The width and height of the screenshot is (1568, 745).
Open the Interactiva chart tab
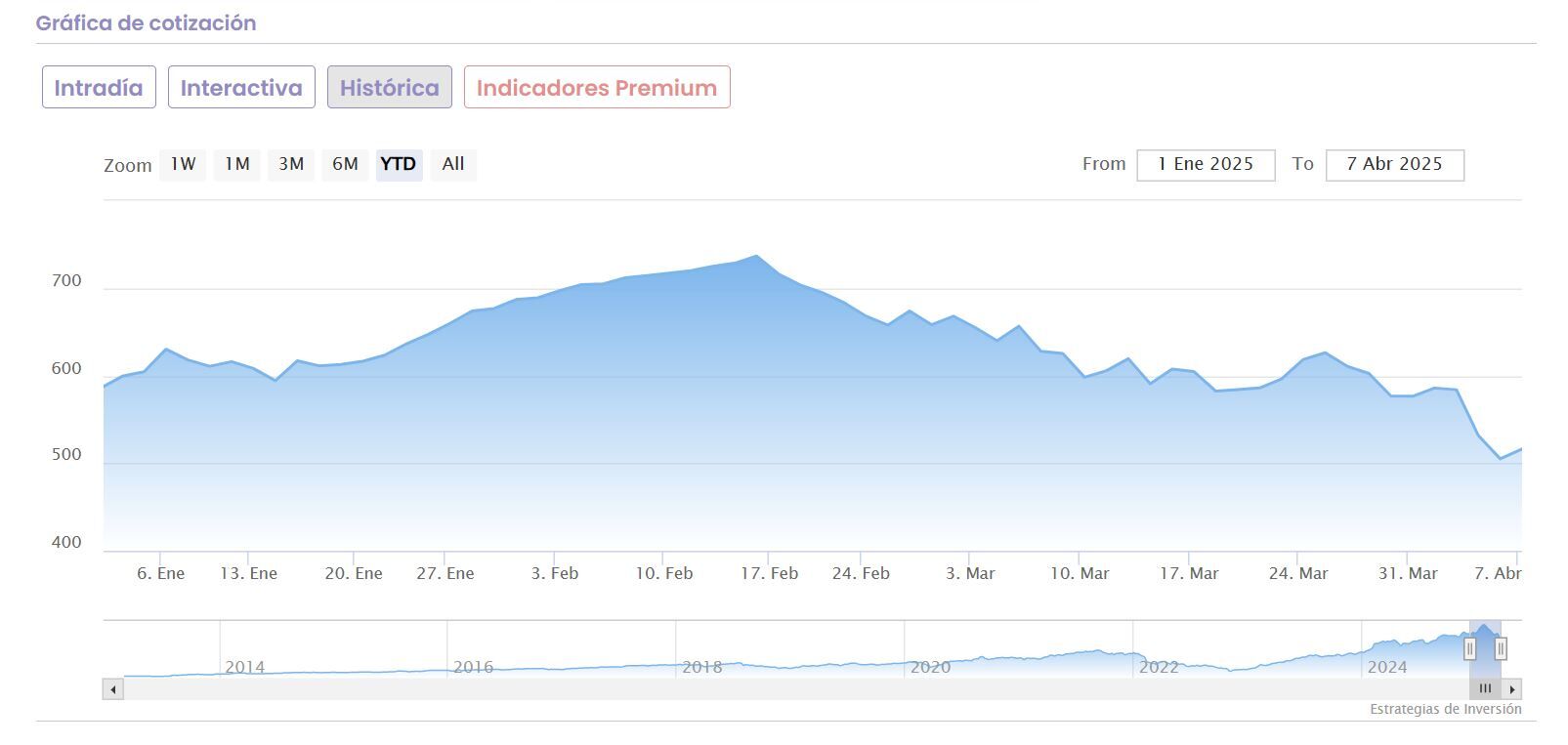click(x=241, y=87)
